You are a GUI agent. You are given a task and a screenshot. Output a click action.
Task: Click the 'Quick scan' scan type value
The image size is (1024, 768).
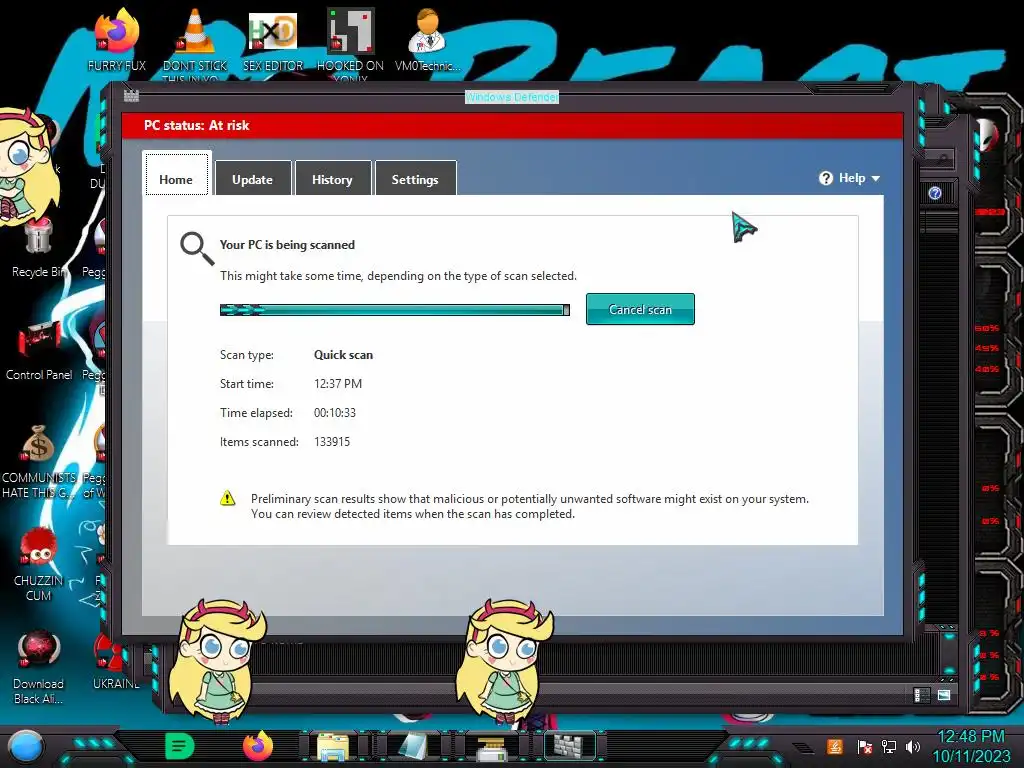344,355
